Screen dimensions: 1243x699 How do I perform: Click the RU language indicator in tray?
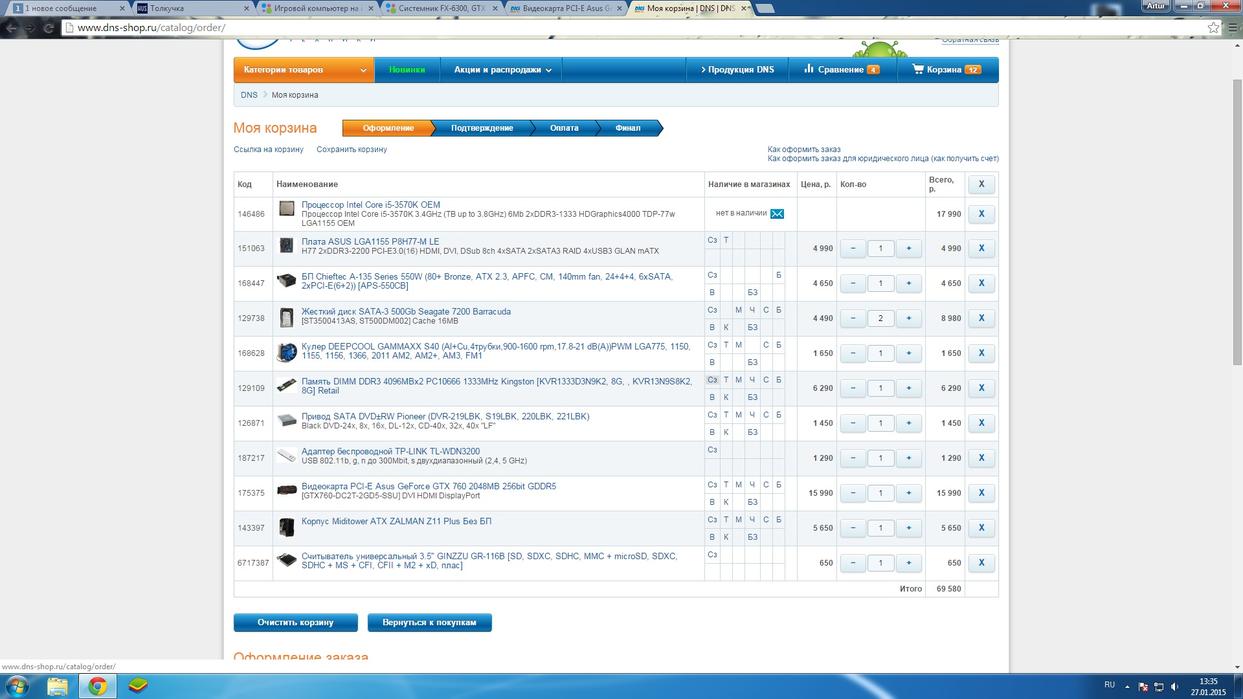(1109, 684)
